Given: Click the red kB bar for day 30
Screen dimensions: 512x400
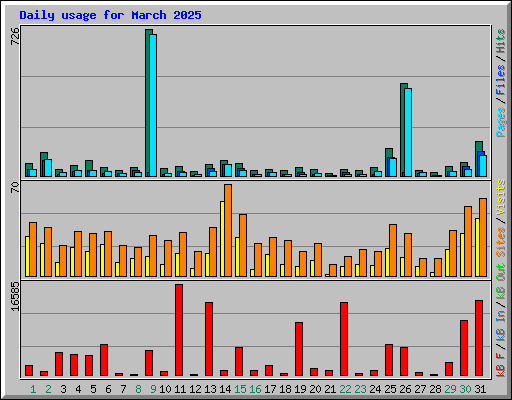Looking at the screenshot, I should click(464, 348).
